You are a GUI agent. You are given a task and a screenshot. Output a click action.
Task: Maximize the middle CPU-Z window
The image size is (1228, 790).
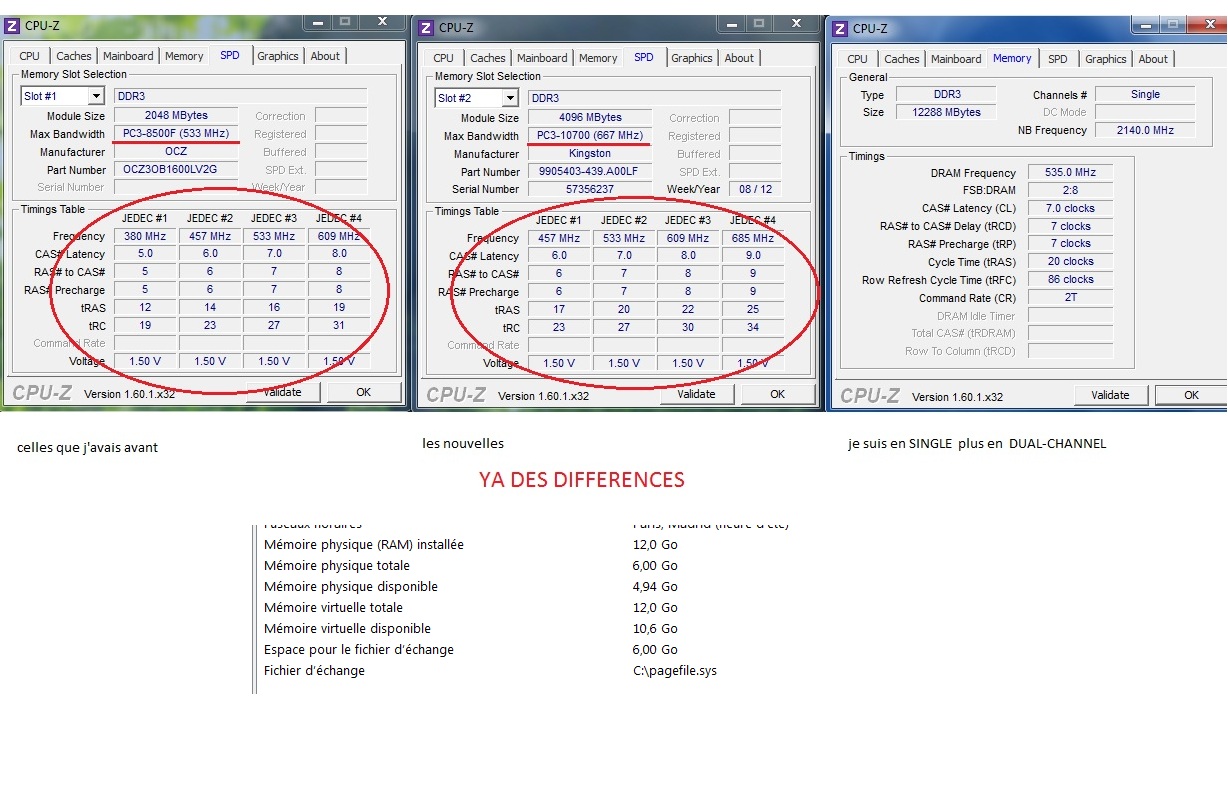pos(759,22)
